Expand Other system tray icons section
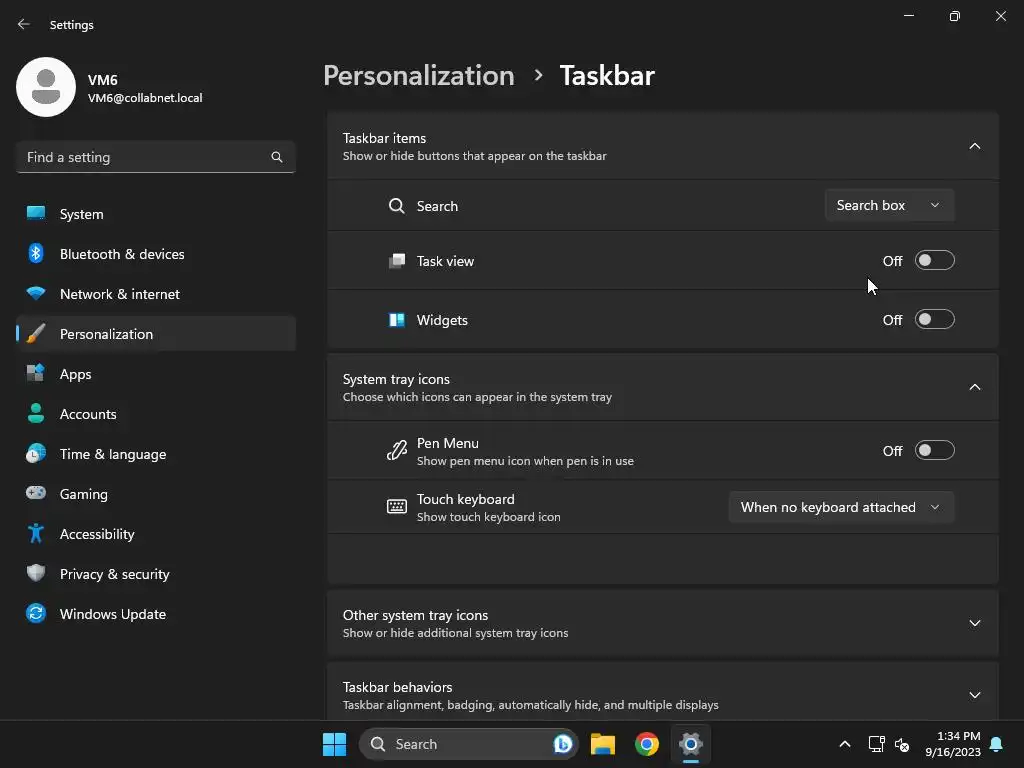 coord(663,624)
